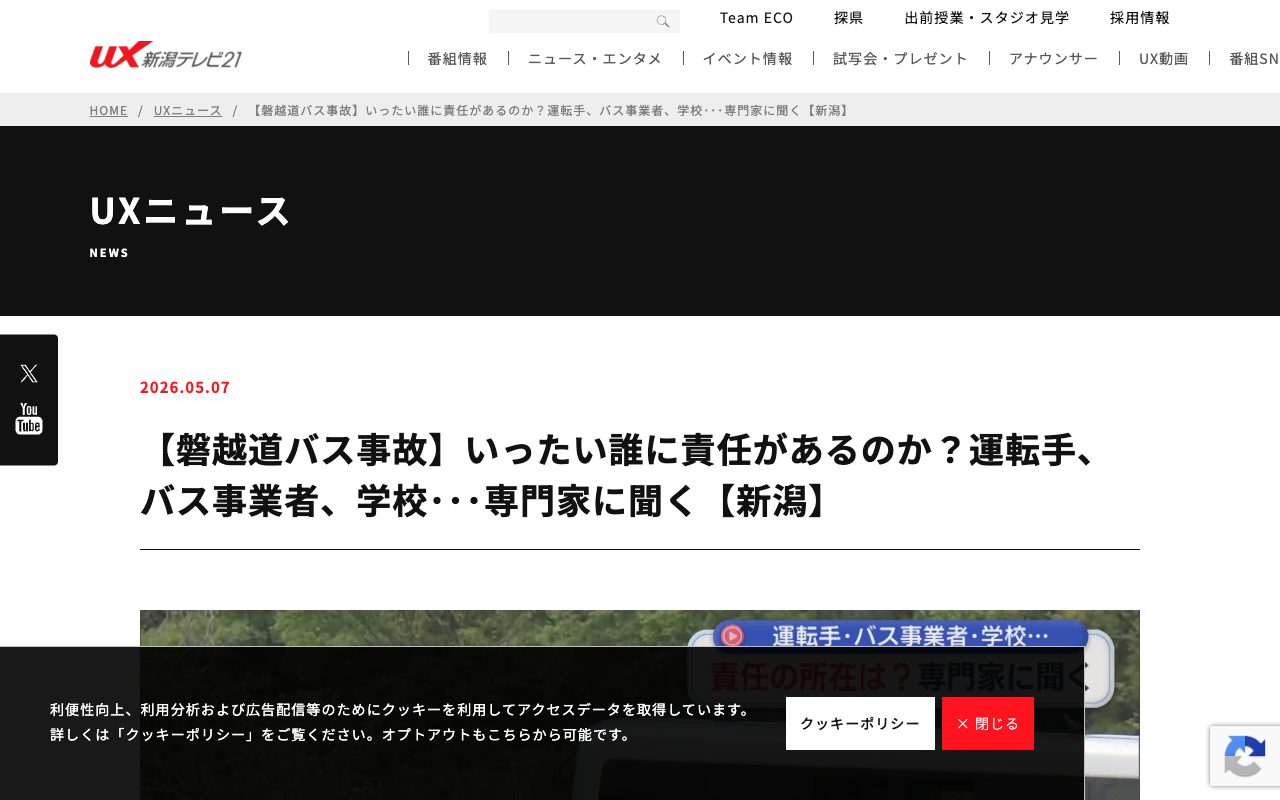The height and width of the screenshot is (800, 1280).
Task: Open the X (Twitter) social icon
Action: (29, 373)
